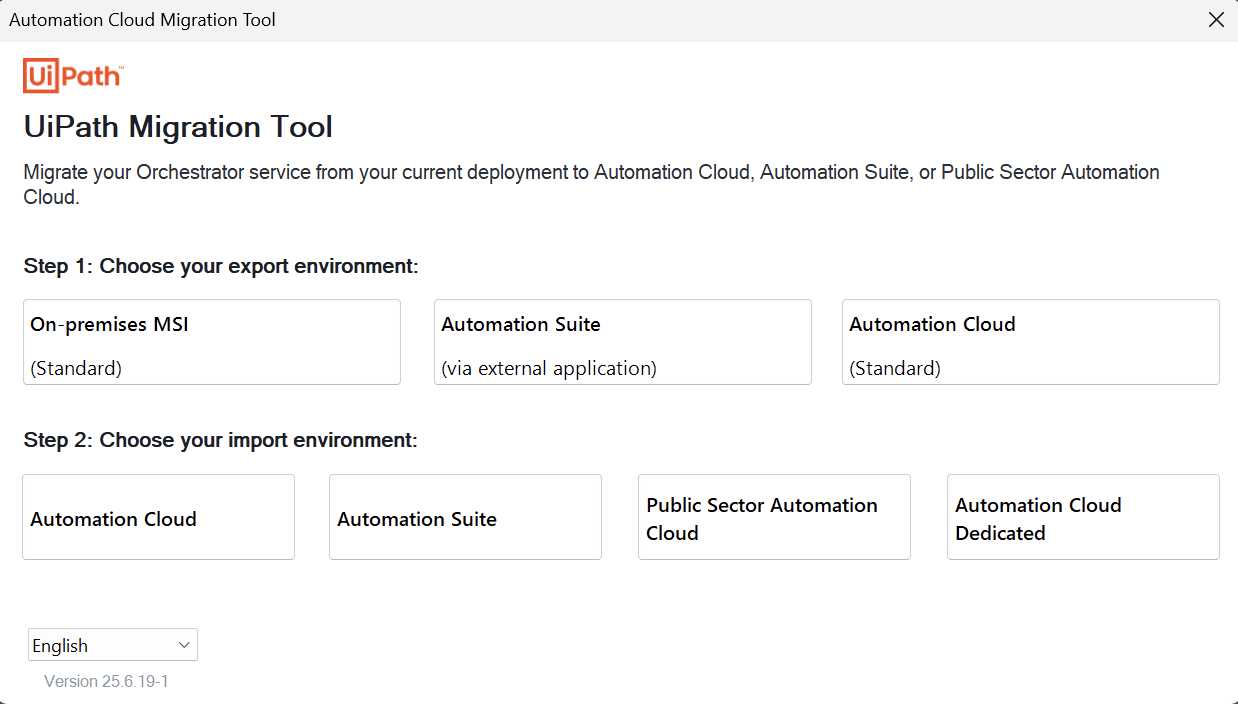Close the Automation Cloud Migration Tool window
Viewport: 1238px width, 704px height.
tap(1216, 19)
